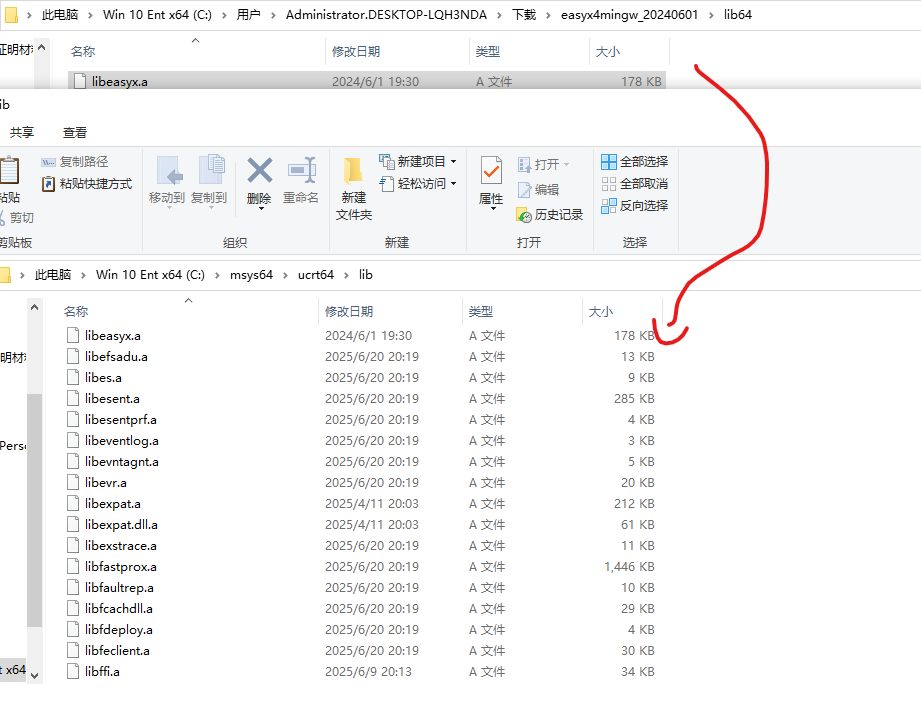This screenshot has height=704, width=921.
Task: Select libffi.a file
Action: click(102, 672)
